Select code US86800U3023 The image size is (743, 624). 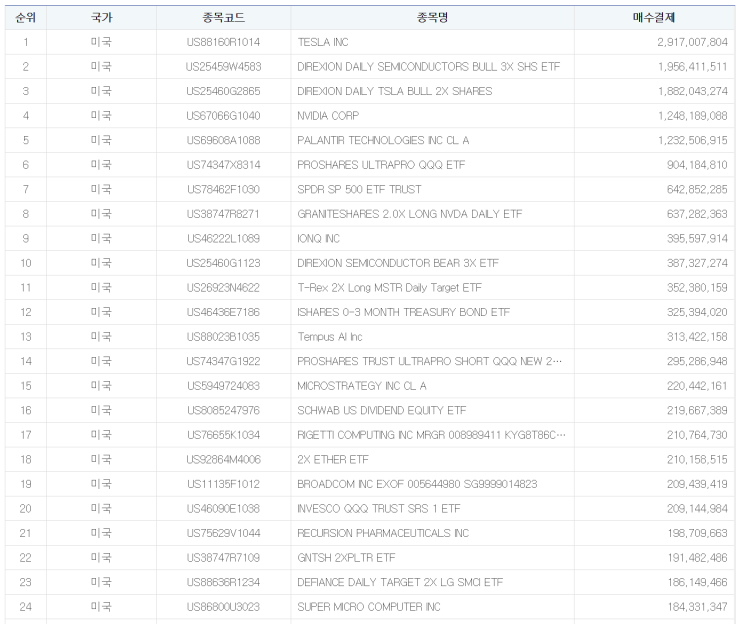click(x=223, y=607)
